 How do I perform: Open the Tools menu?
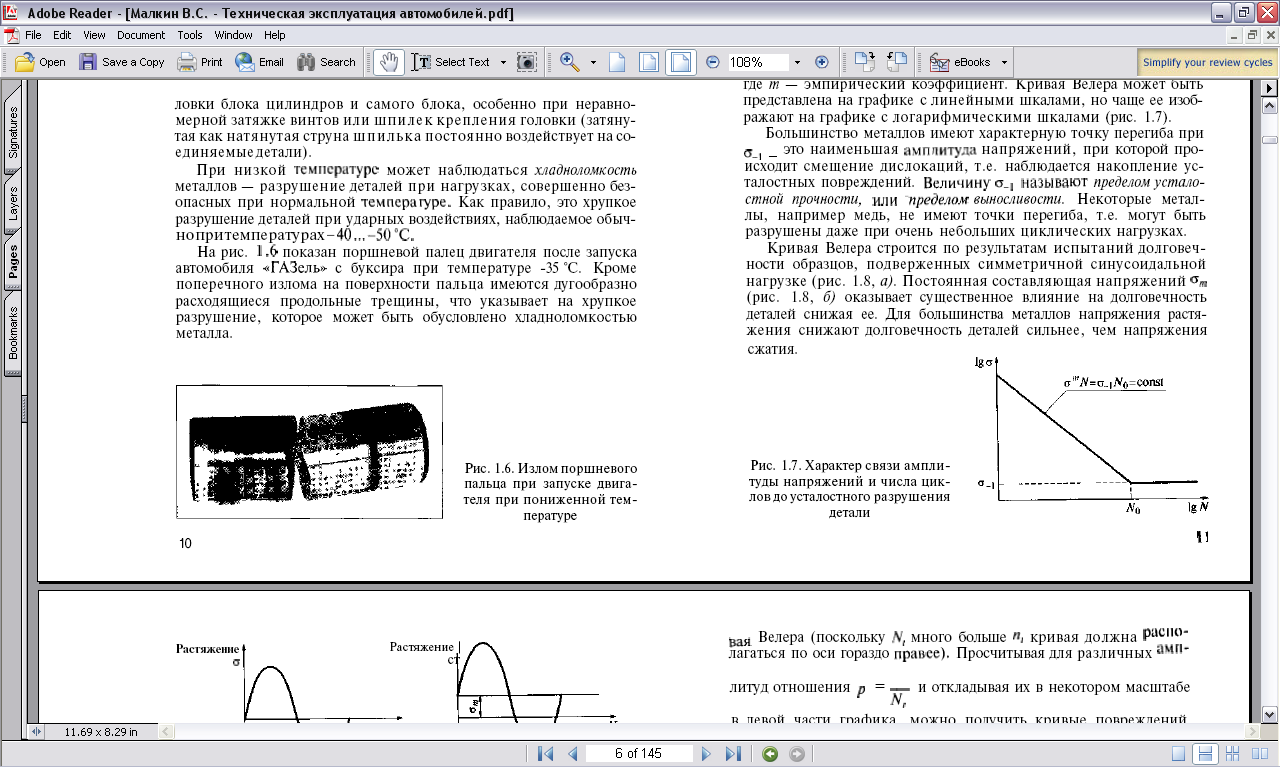click(x=190, y=35)
